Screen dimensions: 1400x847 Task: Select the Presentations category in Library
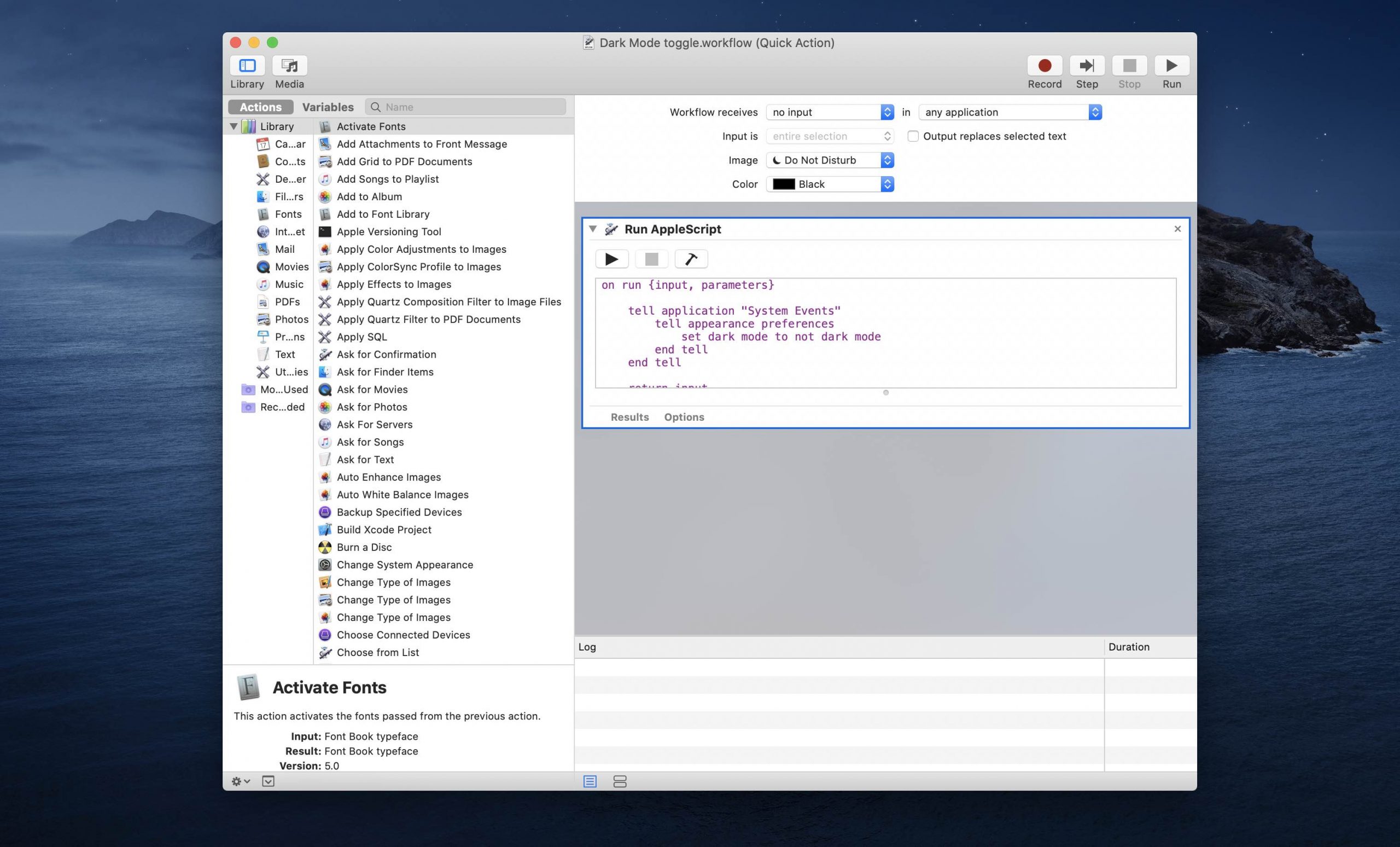pyautogui.click(x=281, y=337)
